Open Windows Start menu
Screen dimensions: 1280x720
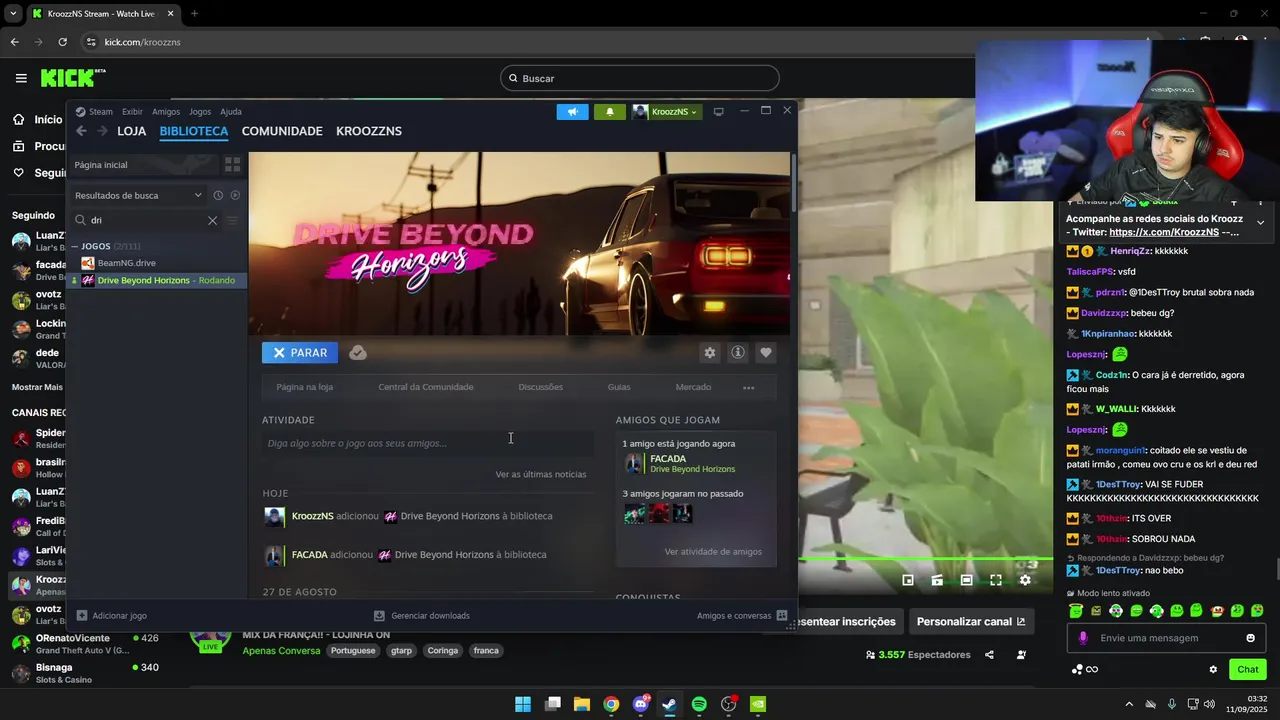coord(523,704)
